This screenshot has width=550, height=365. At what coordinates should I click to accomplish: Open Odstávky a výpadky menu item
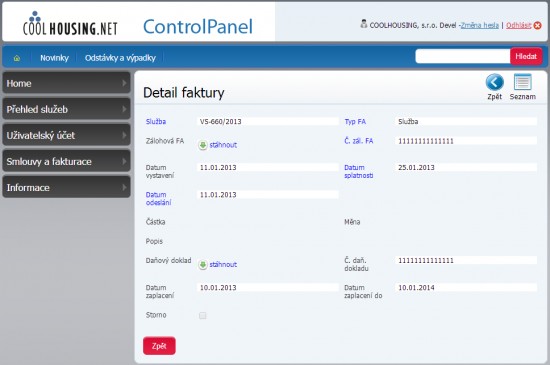pos(120,58)
